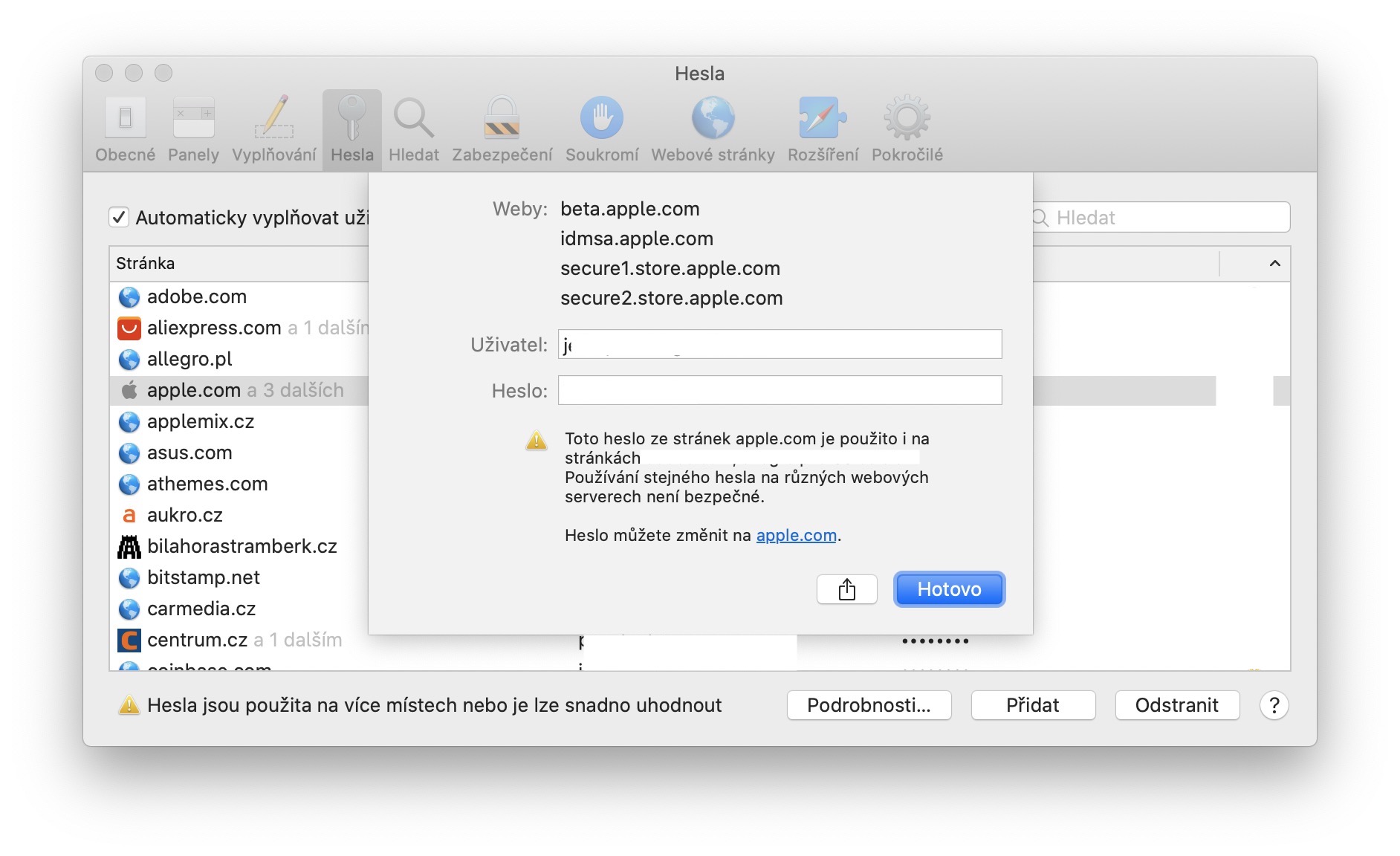Image resolution: width=1400 pixels, height=856 pixels.
Task: Switch to the Obecné tab label
Action: pos(126,155)
